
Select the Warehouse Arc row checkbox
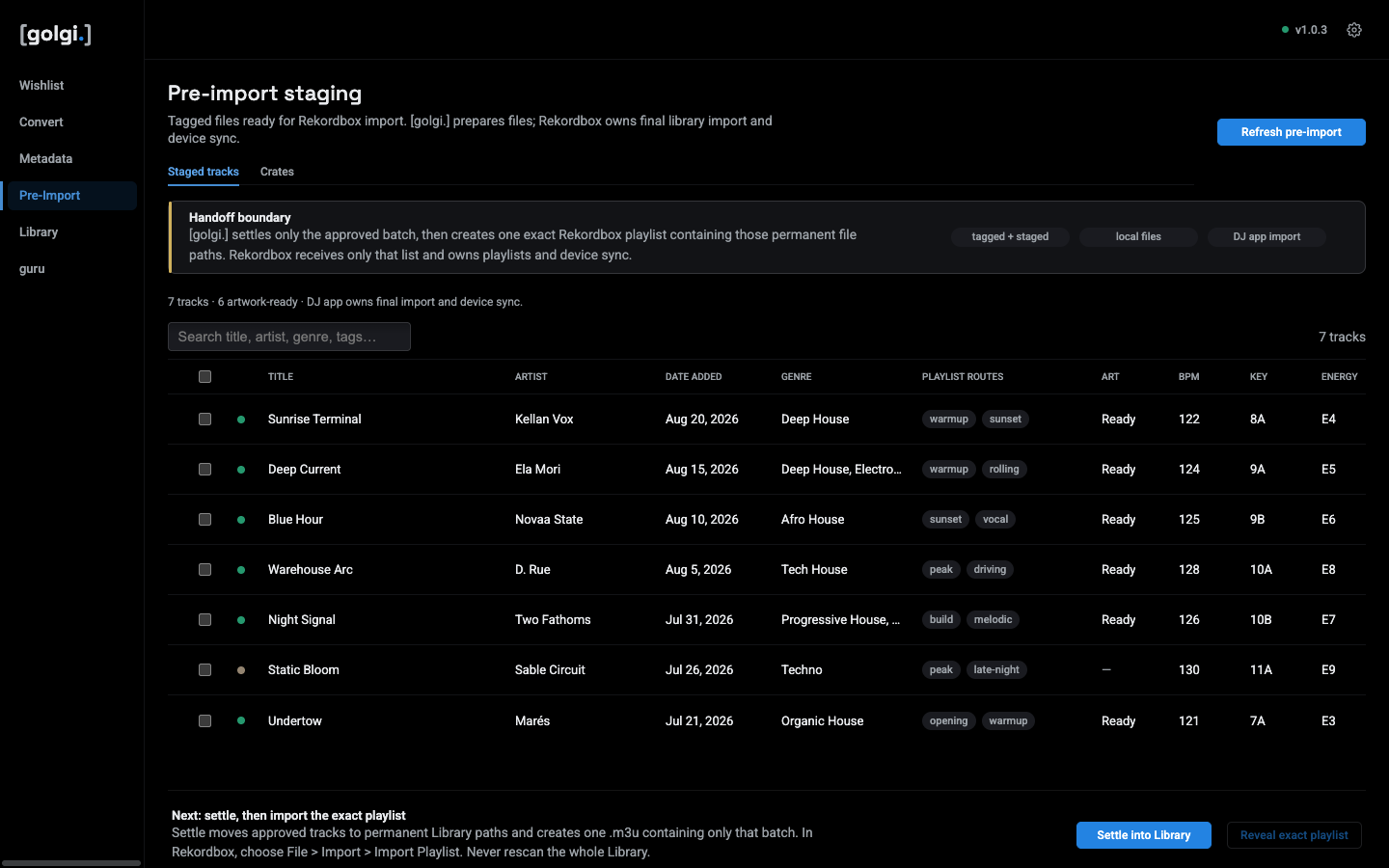pos(204,570)
